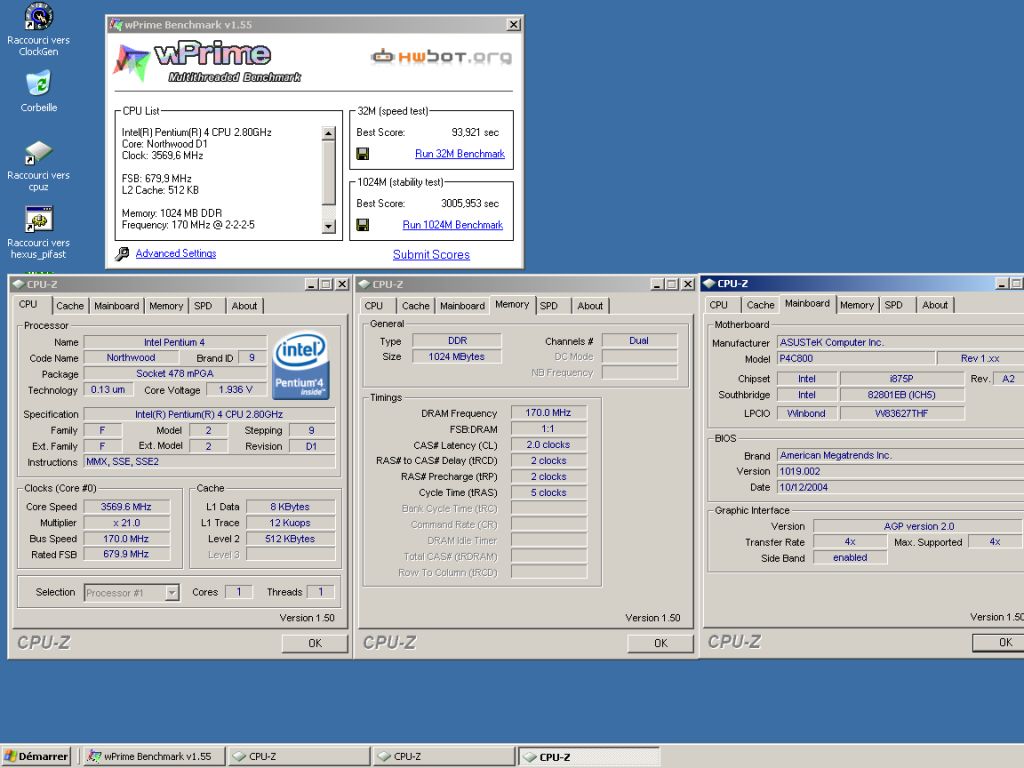The image size is (1024, 768).
Task: Click the Démarrer start button
Action: click(36, 756)
